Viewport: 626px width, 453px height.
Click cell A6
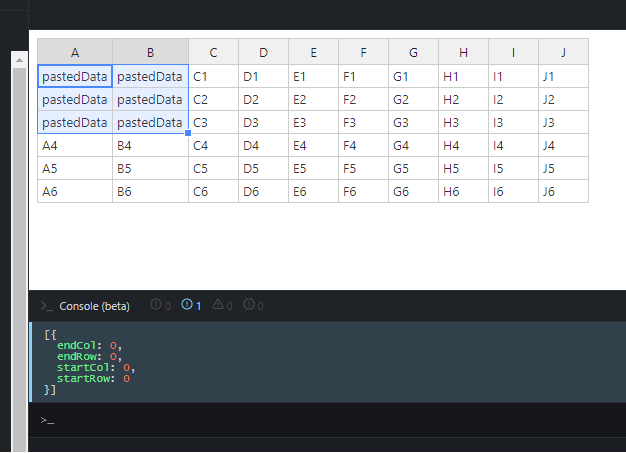tap(75, 192)
